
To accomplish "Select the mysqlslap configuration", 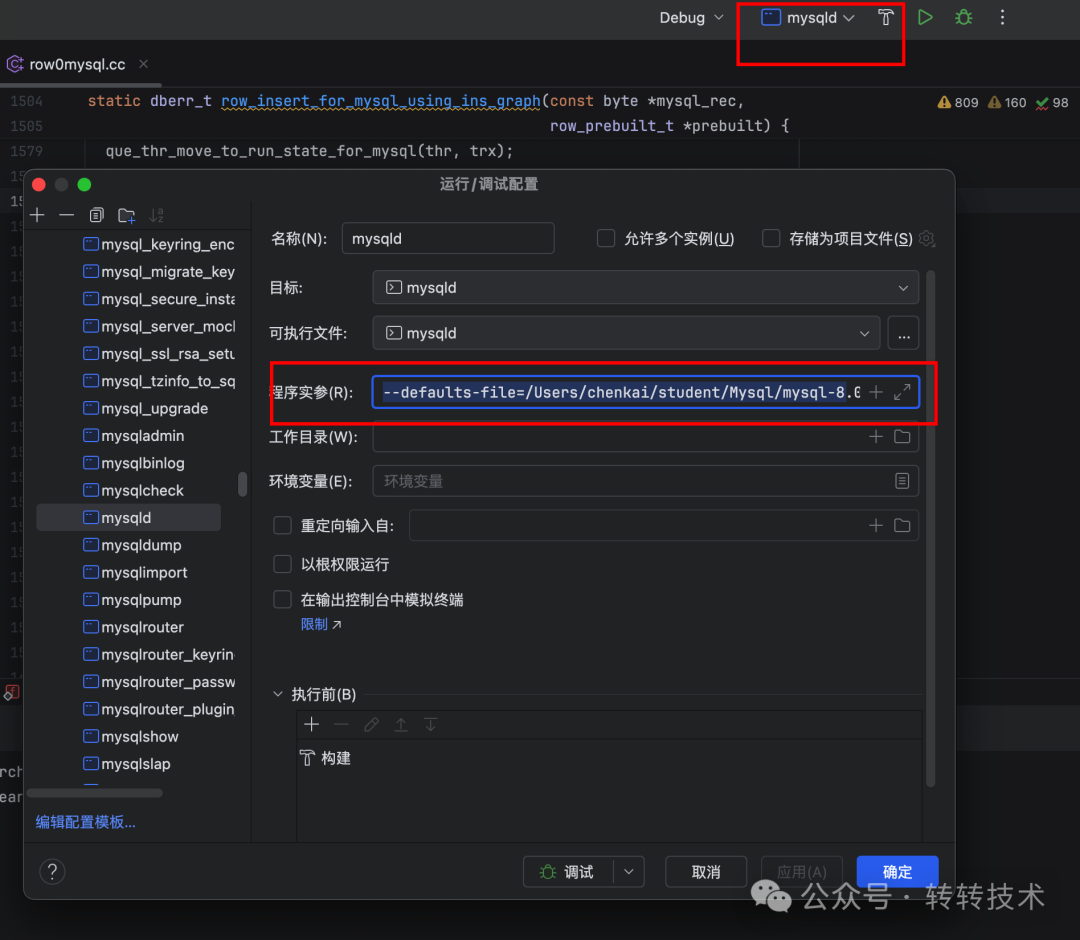I will tap(136, 764).
